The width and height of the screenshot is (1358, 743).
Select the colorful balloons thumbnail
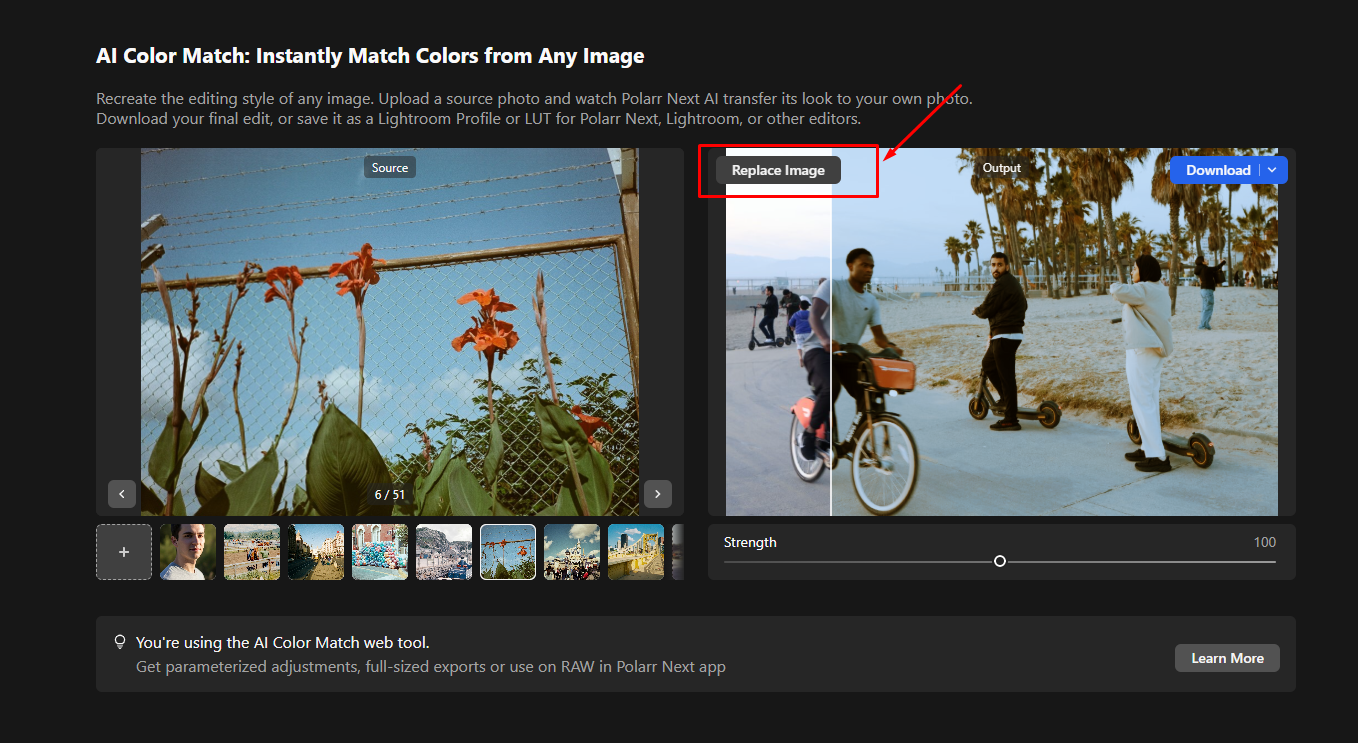[380, 551]
